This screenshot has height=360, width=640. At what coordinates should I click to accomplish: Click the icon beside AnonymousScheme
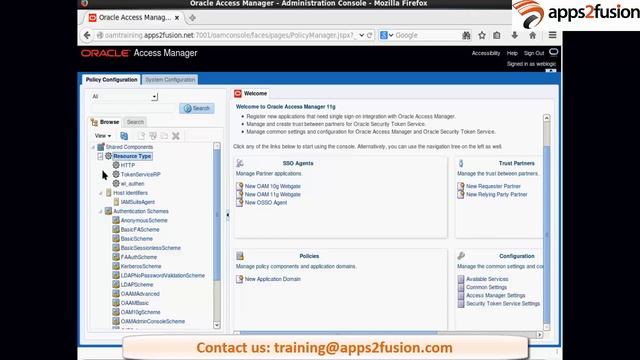click(116, 220)
